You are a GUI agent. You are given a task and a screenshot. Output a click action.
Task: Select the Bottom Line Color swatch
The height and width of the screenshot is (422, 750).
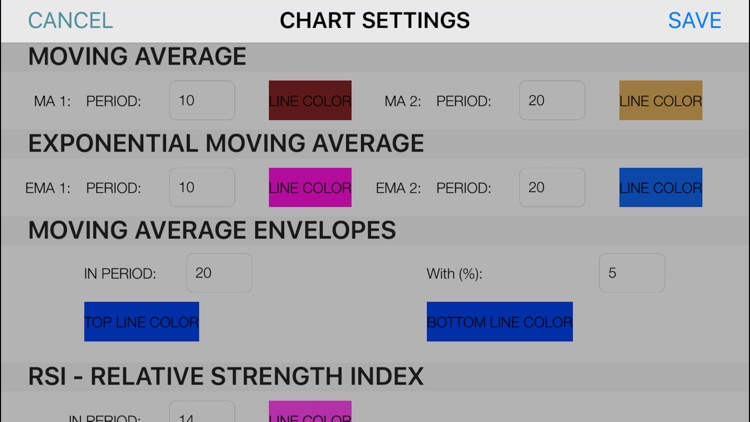point(499,322)
